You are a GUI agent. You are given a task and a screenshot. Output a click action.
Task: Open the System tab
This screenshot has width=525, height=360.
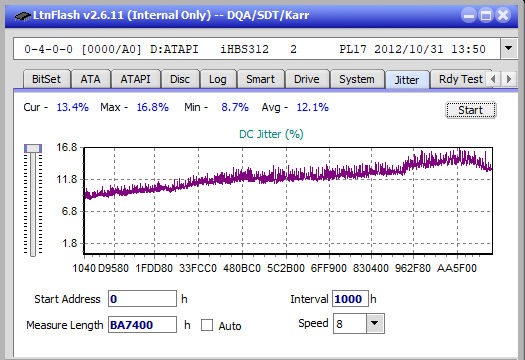click(x=357, y=79)
